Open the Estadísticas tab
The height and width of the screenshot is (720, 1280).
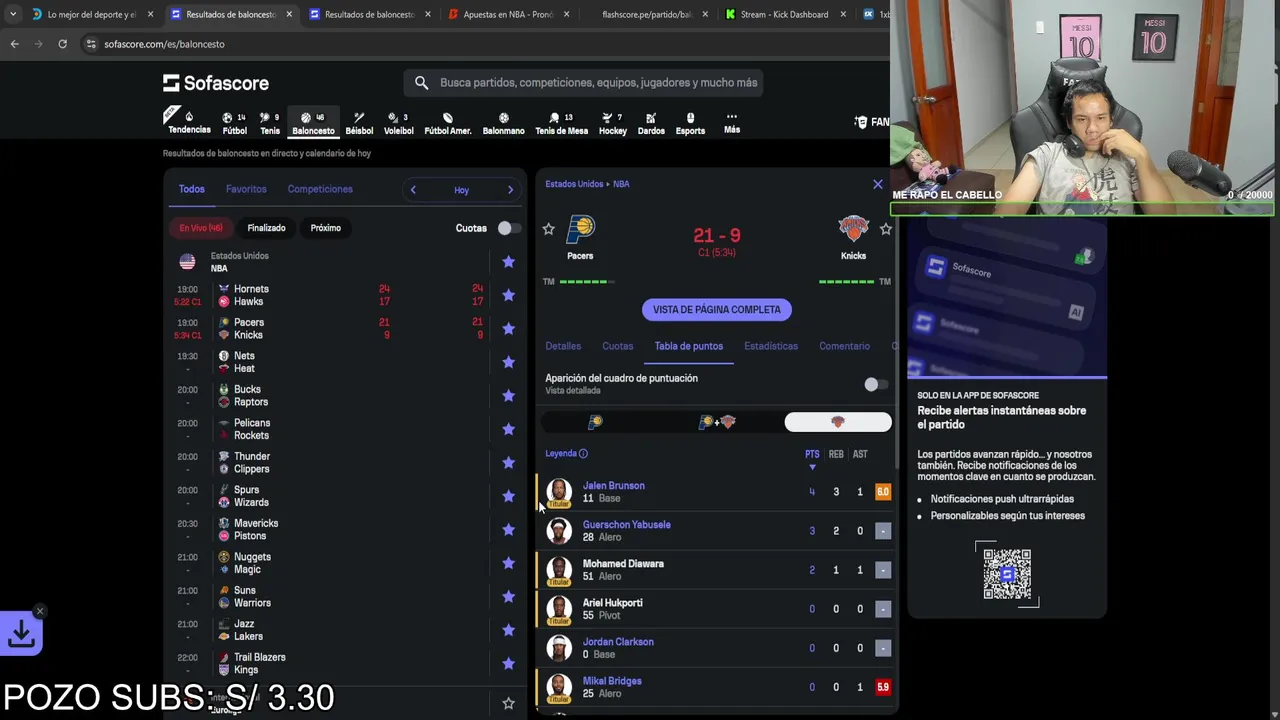(x=771, y=346)
